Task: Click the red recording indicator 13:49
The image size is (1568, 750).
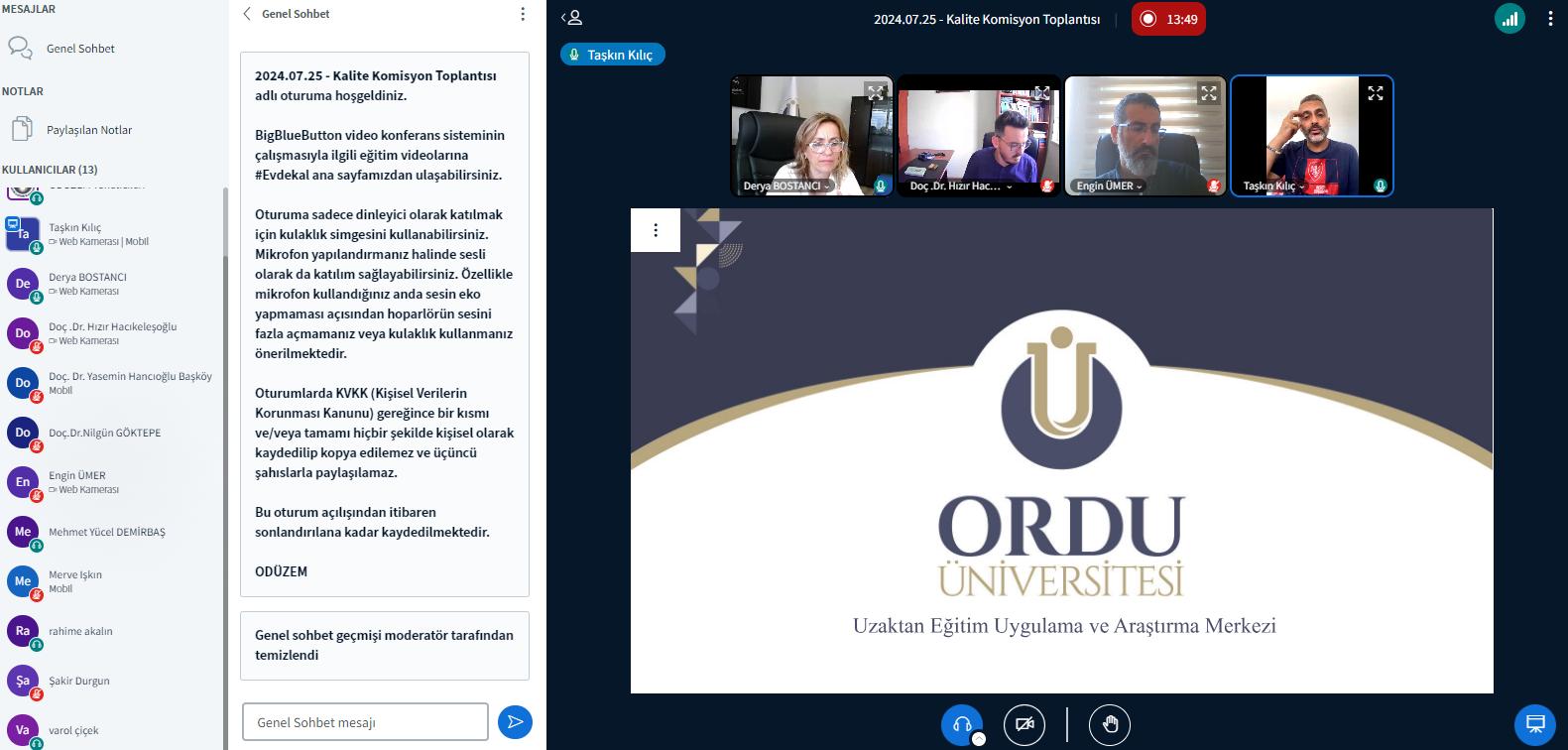Action: click(x=1168, y=19)
